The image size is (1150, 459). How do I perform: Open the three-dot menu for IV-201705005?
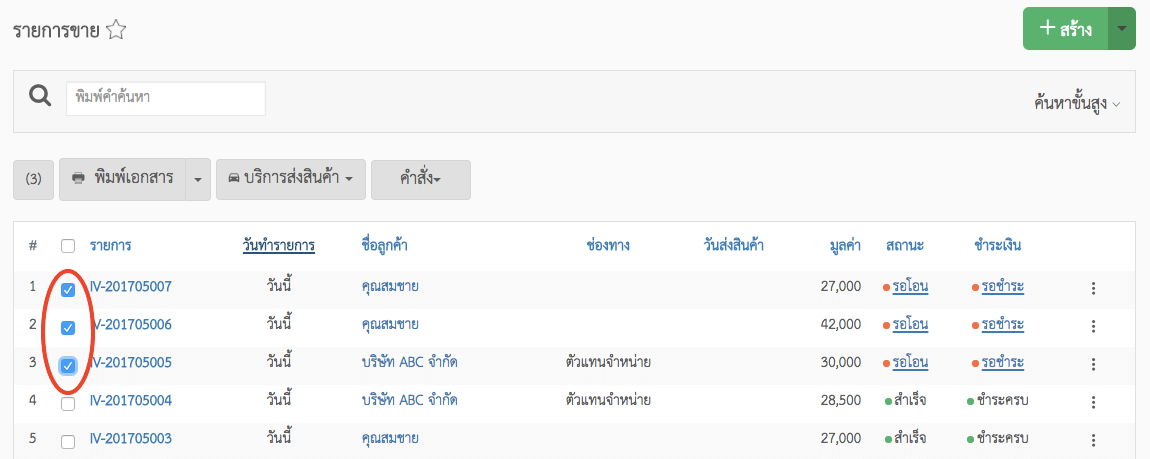pos(1093,364)
